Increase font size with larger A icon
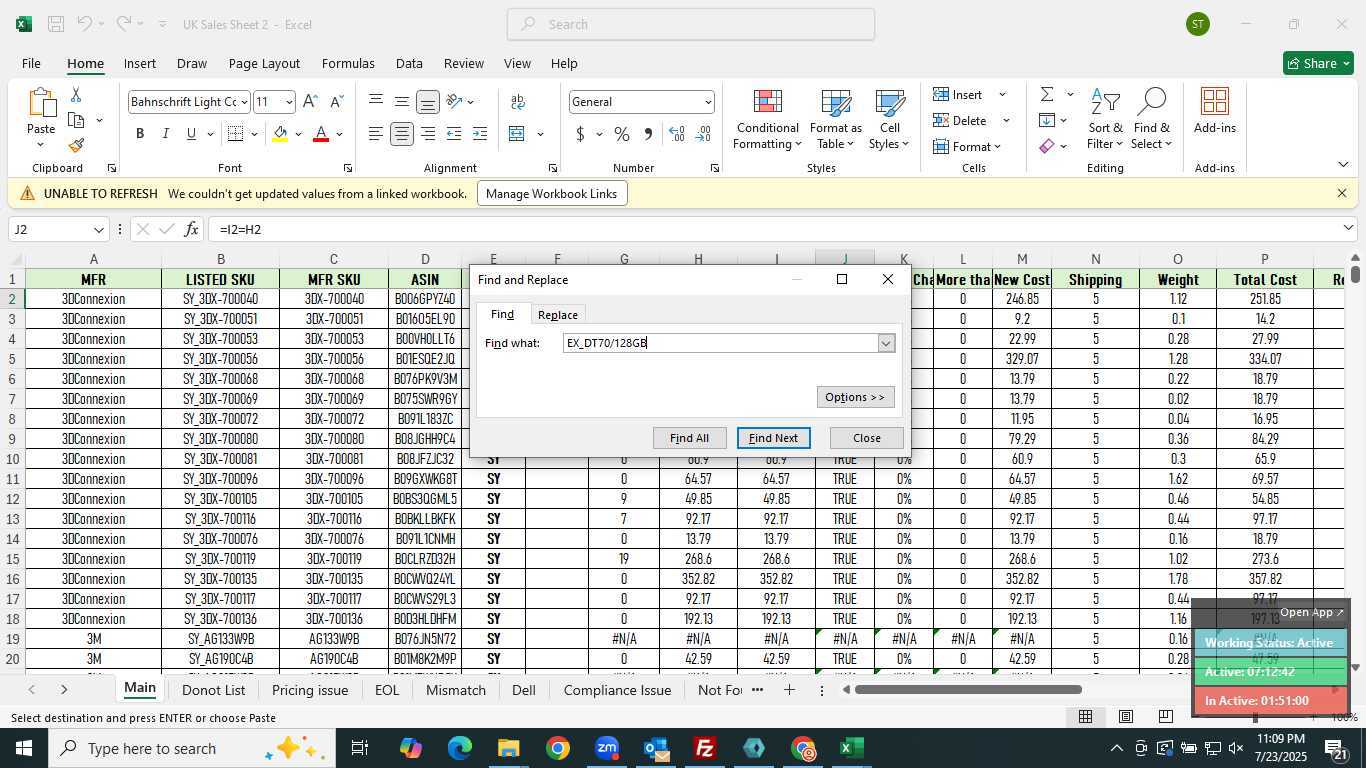Image resolution: width=1366 pixels, height=768 pixels. click(310, 101)
